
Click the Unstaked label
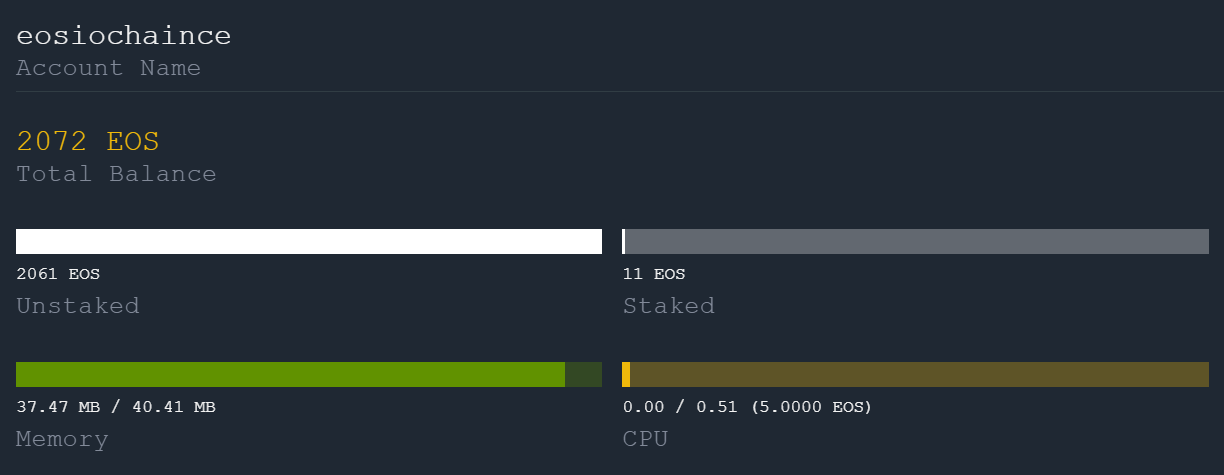pyautogui.click(x=77, y=306)
